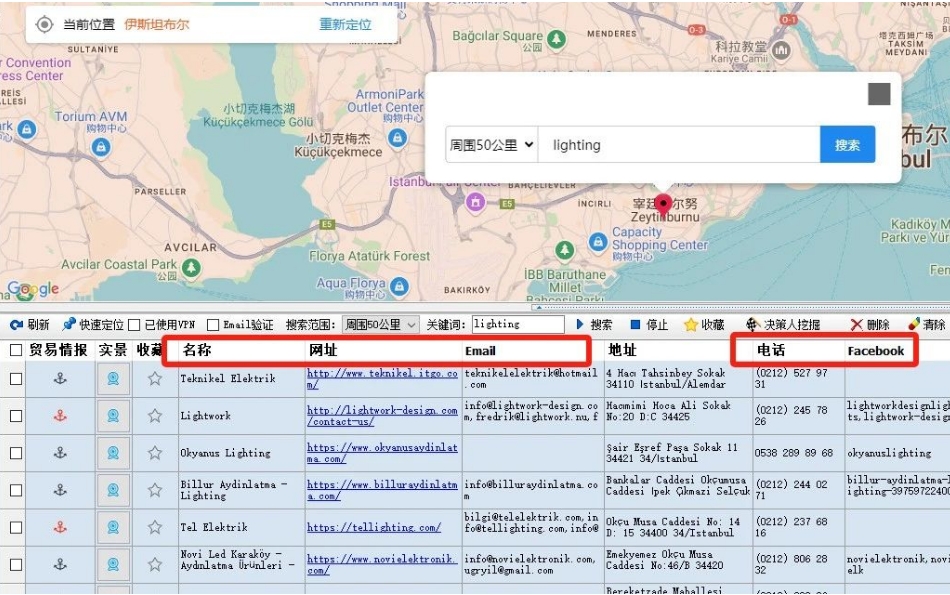Check the Teknikel Elektrik row checkbox
The height and width of the screenshot is (595, 950).
(16, 379)
